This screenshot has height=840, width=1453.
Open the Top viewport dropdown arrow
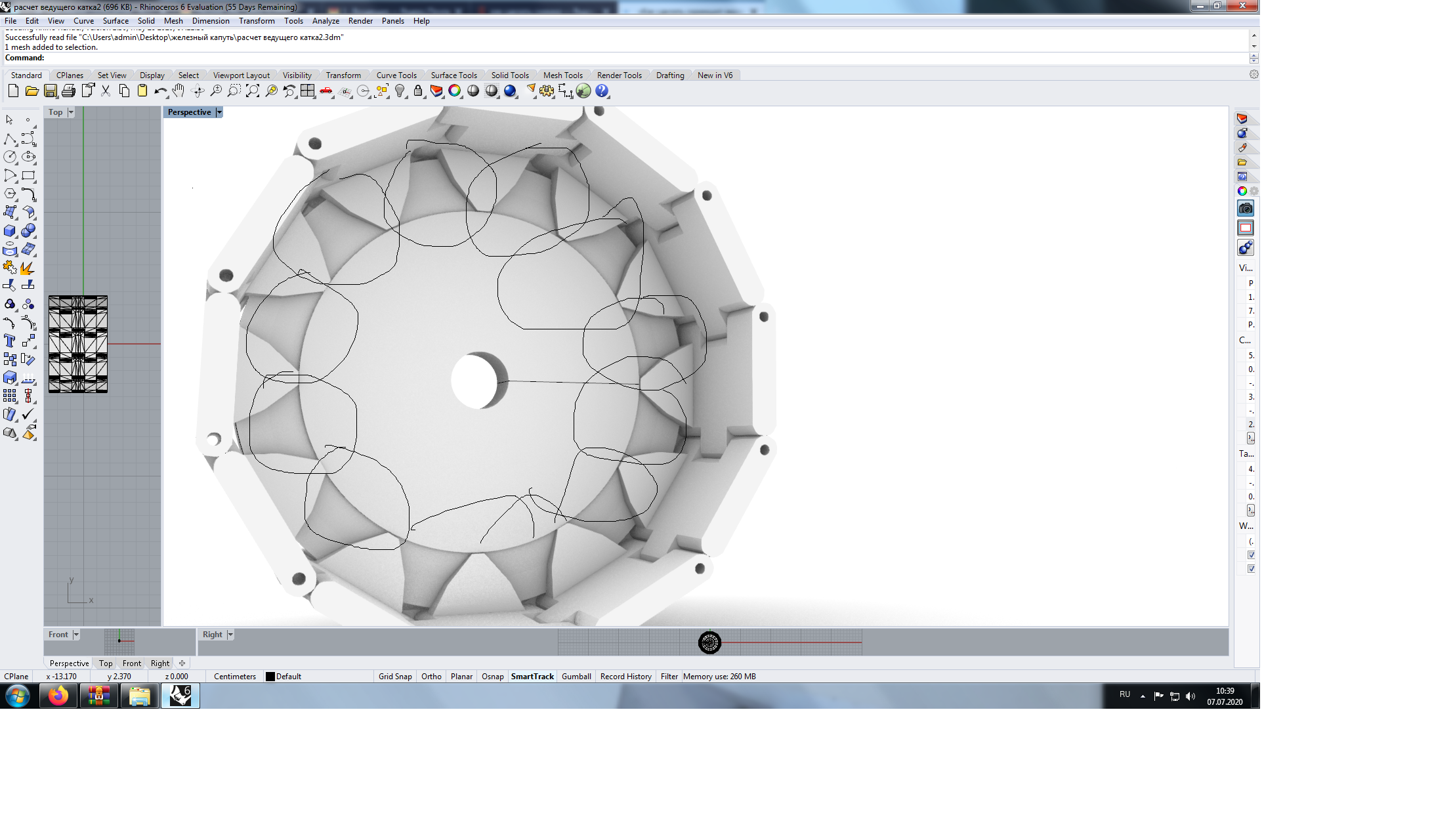coord(71,112)
